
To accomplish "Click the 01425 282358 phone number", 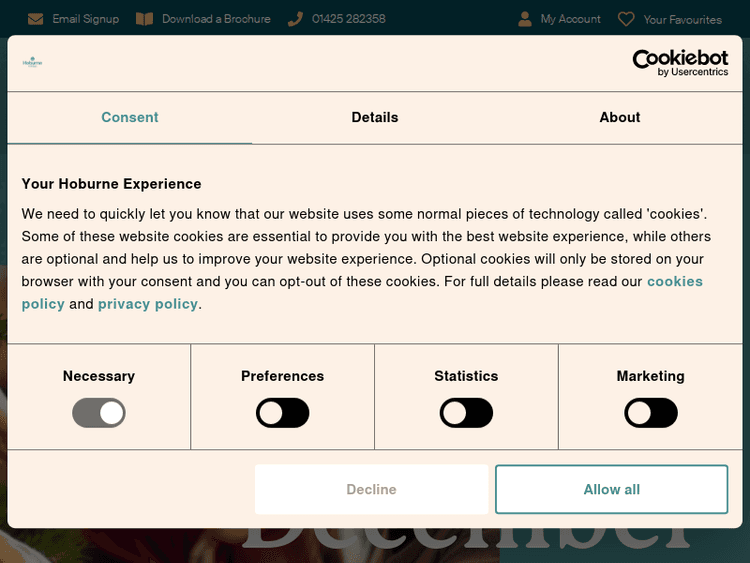I will pos(348,19).
